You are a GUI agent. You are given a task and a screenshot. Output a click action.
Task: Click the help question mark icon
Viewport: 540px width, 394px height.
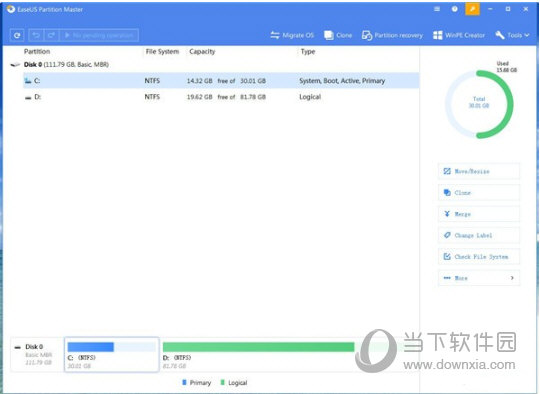pos(455,9)
